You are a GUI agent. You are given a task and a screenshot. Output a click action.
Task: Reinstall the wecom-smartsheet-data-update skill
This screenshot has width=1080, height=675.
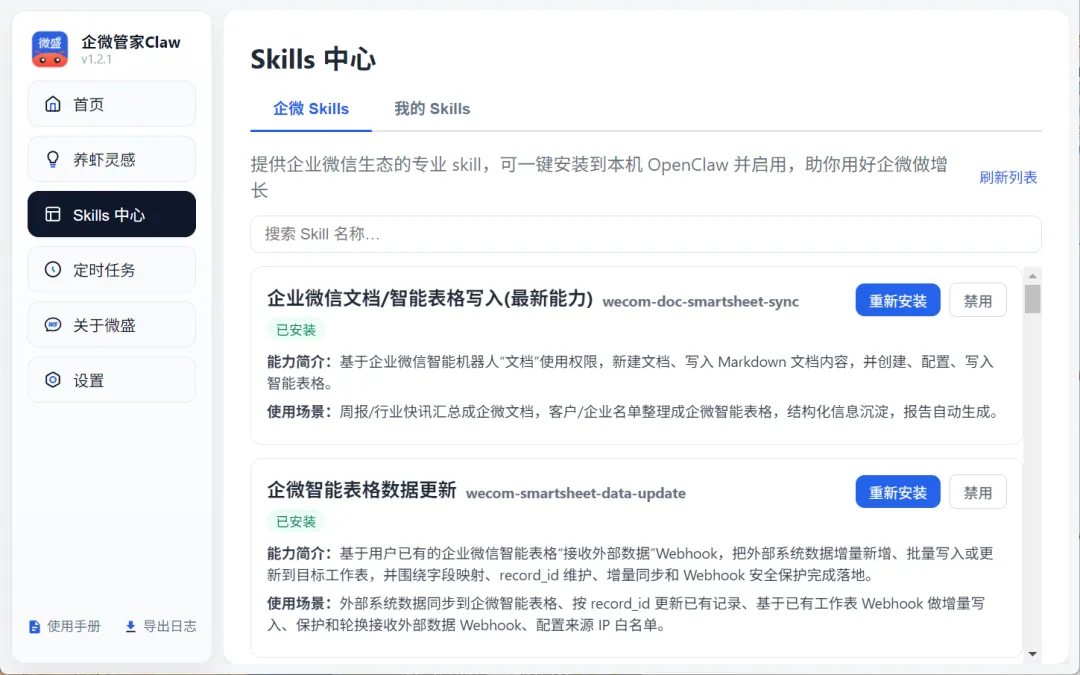pyautogui.click(x=897, y=492)
